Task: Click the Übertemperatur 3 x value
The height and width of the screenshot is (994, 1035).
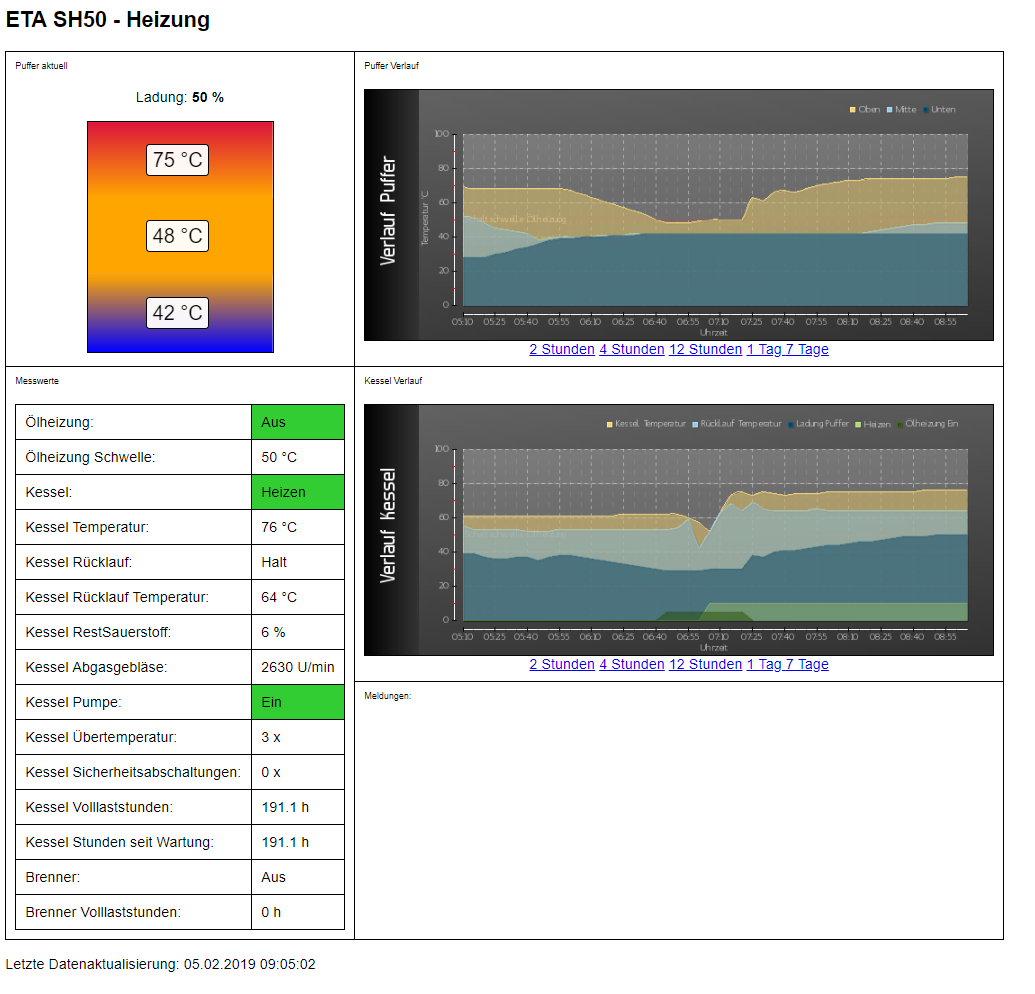Action: tap(298, 737)
